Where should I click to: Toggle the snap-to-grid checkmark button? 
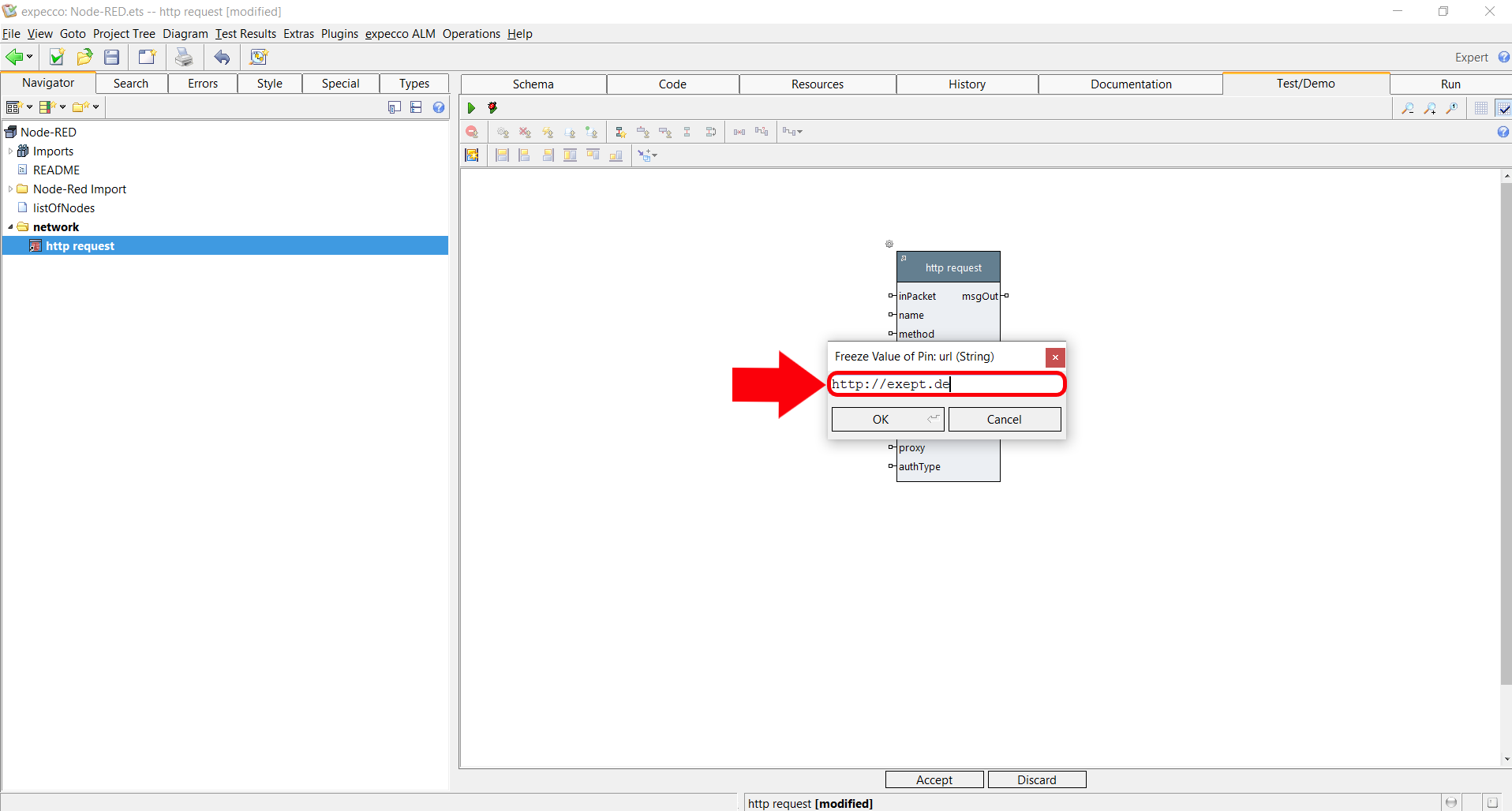[1503, 108]
